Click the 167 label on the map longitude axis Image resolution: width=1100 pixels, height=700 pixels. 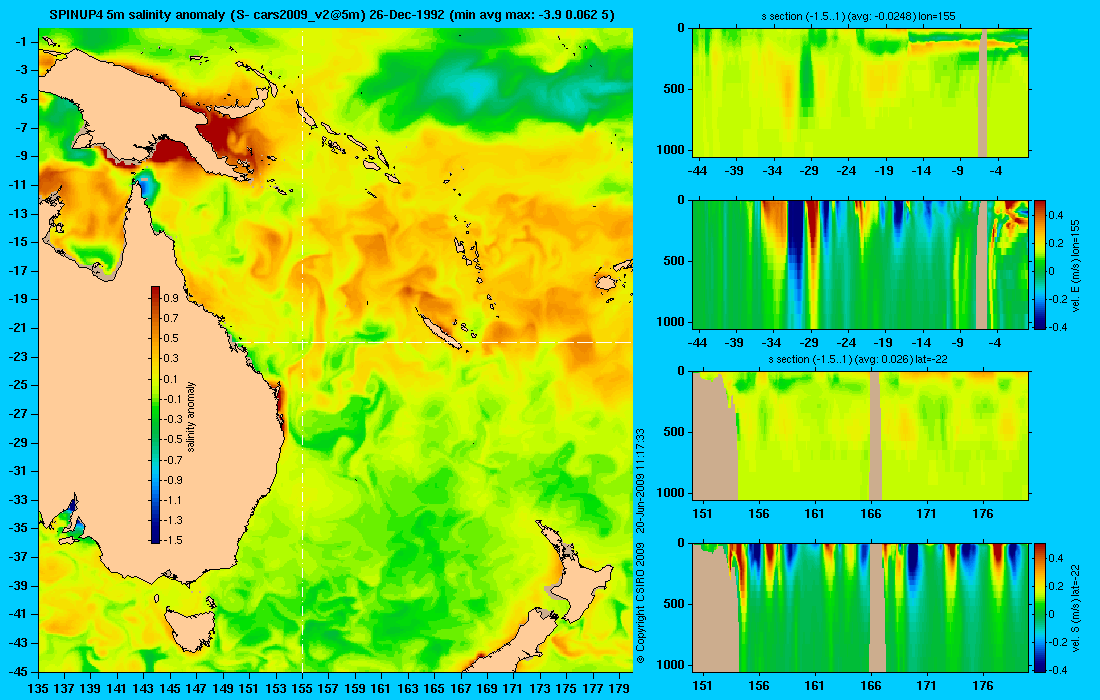pyautogui.click(x=461, y=689)
